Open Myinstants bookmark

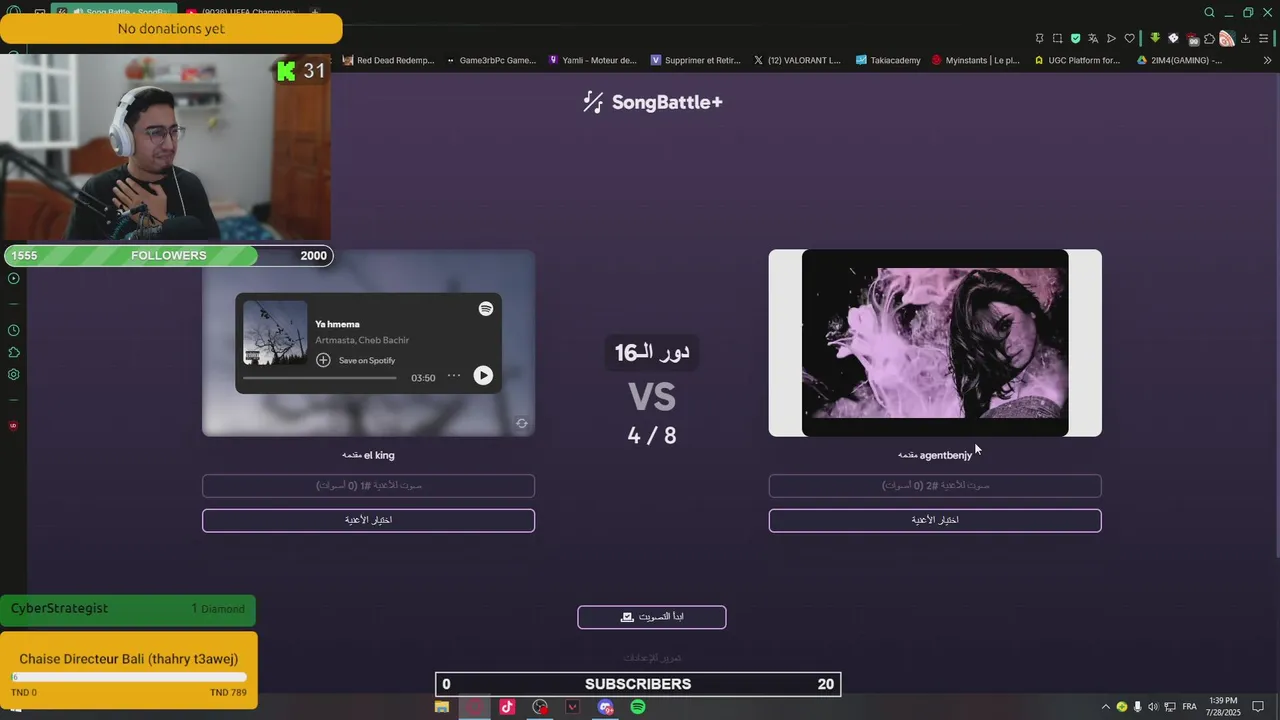coord(976,60)
